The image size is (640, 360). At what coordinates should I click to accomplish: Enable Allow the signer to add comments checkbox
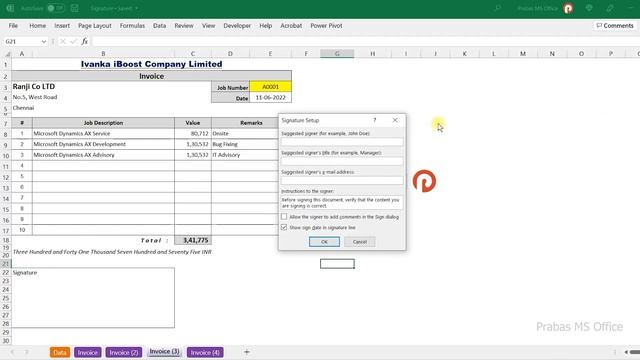point(284,217)
